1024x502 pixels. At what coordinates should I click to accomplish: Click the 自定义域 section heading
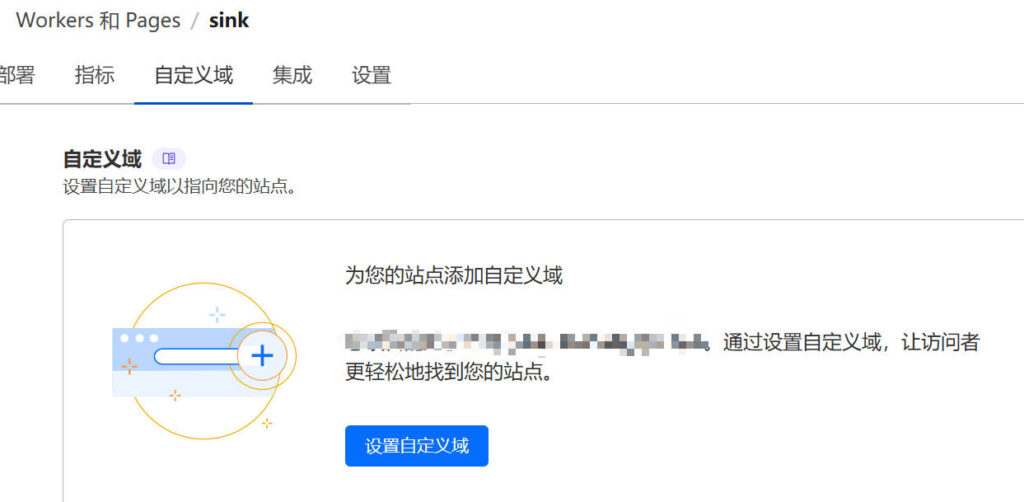102,159
